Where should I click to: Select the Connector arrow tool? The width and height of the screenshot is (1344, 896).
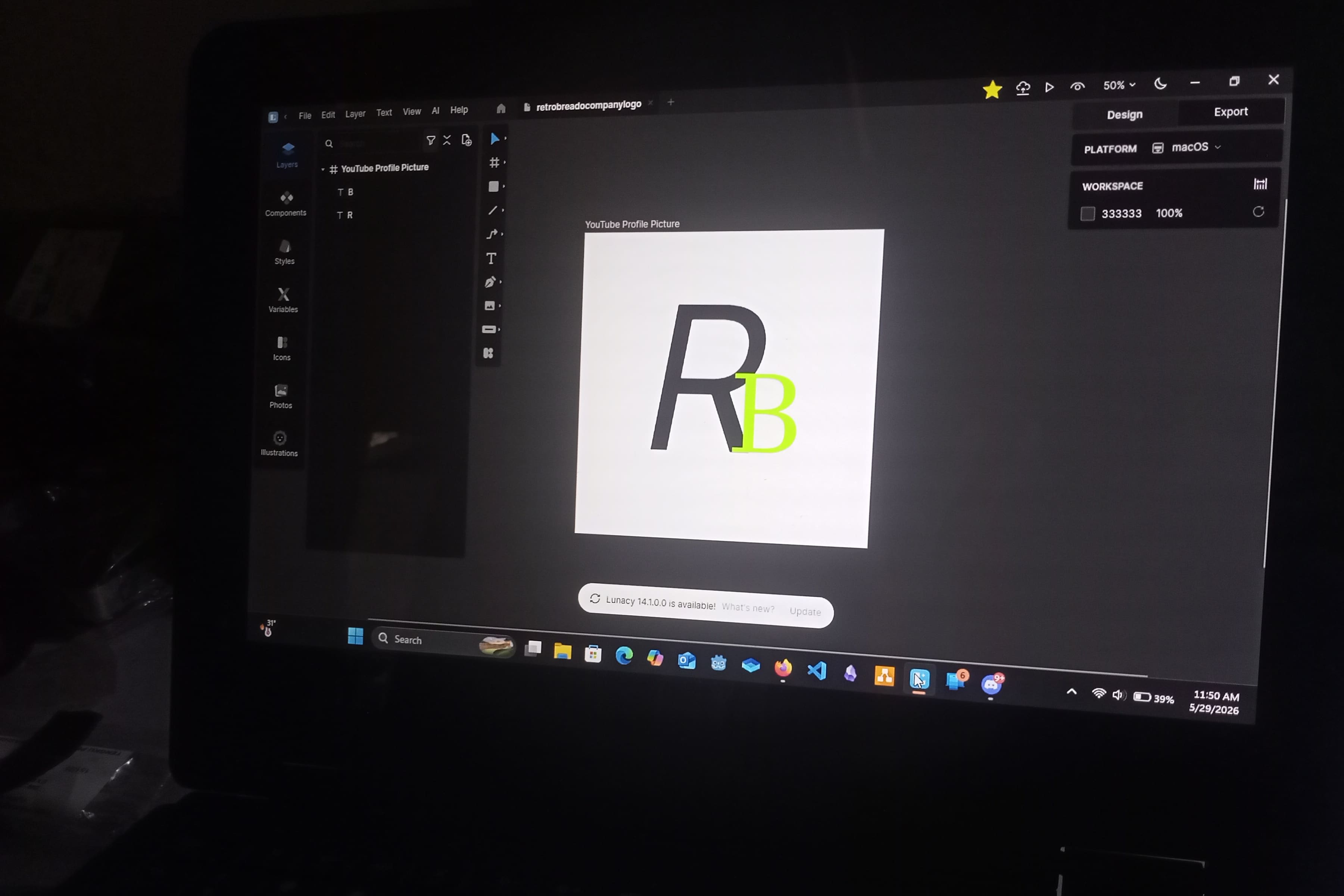point(492,234)
